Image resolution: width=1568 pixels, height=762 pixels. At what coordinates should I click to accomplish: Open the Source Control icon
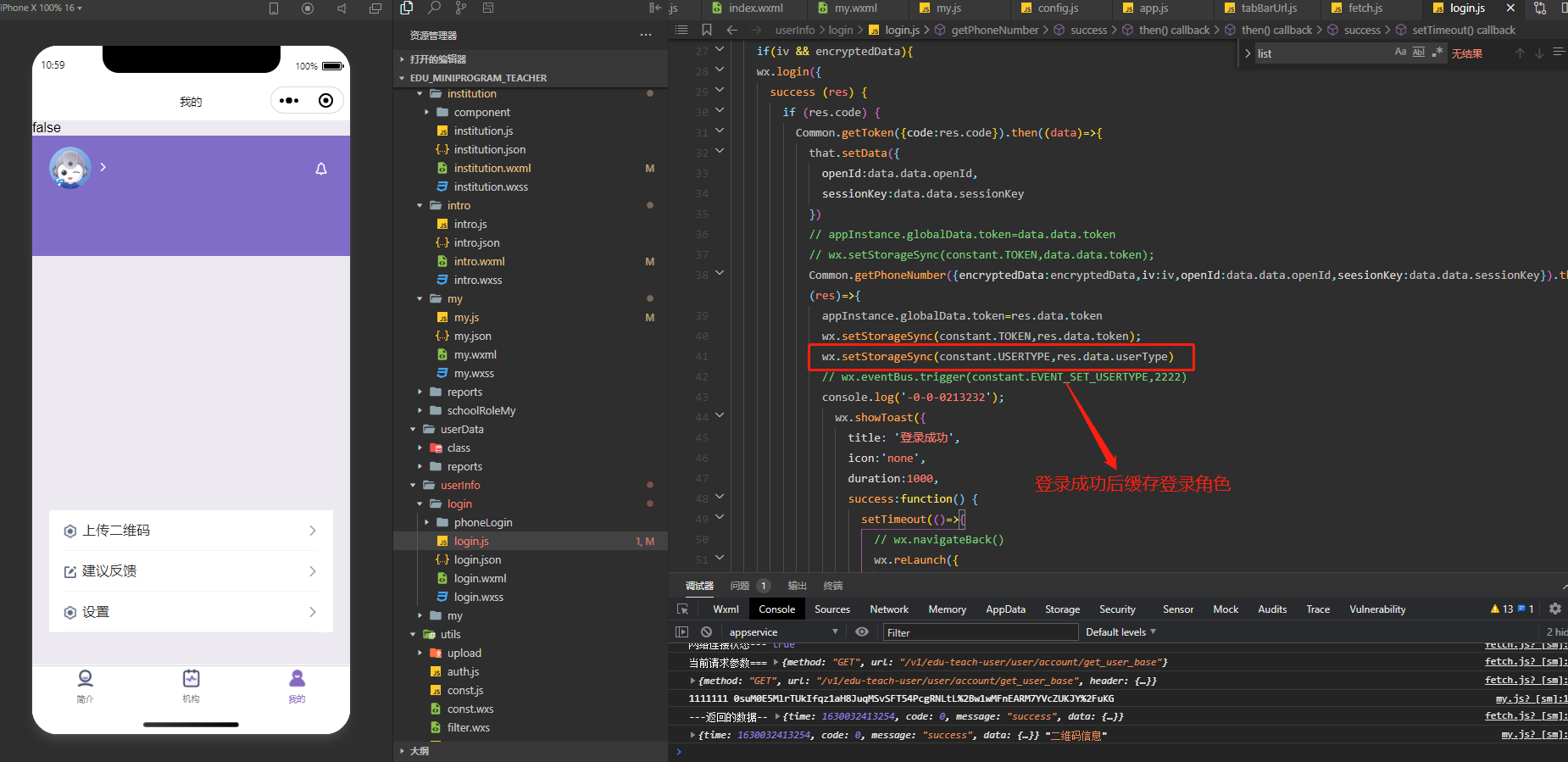(x=461, y=8)
